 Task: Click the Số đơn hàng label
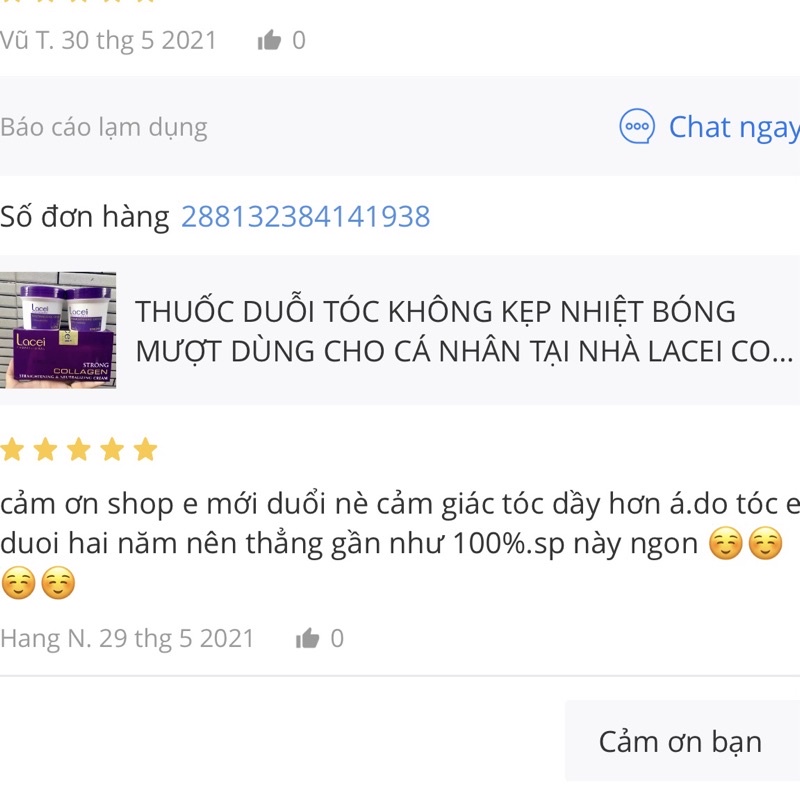pyautogui.click(x=85, y=216)
